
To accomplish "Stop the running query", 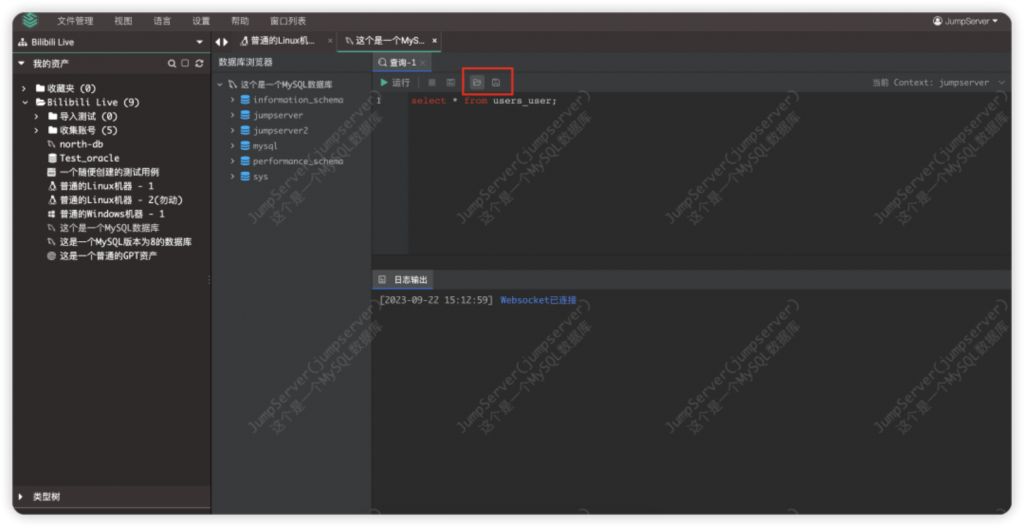I will pyautogui.click(x=432, y=82).
